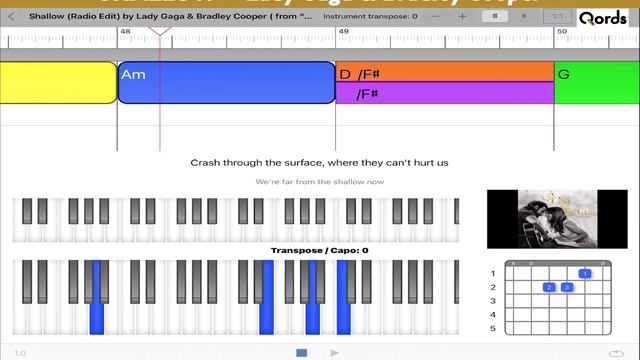Viewport: 640px width, 360px height.
Task: Jump to measure 50 on the ruler
Action: click(x=562, y=31)
